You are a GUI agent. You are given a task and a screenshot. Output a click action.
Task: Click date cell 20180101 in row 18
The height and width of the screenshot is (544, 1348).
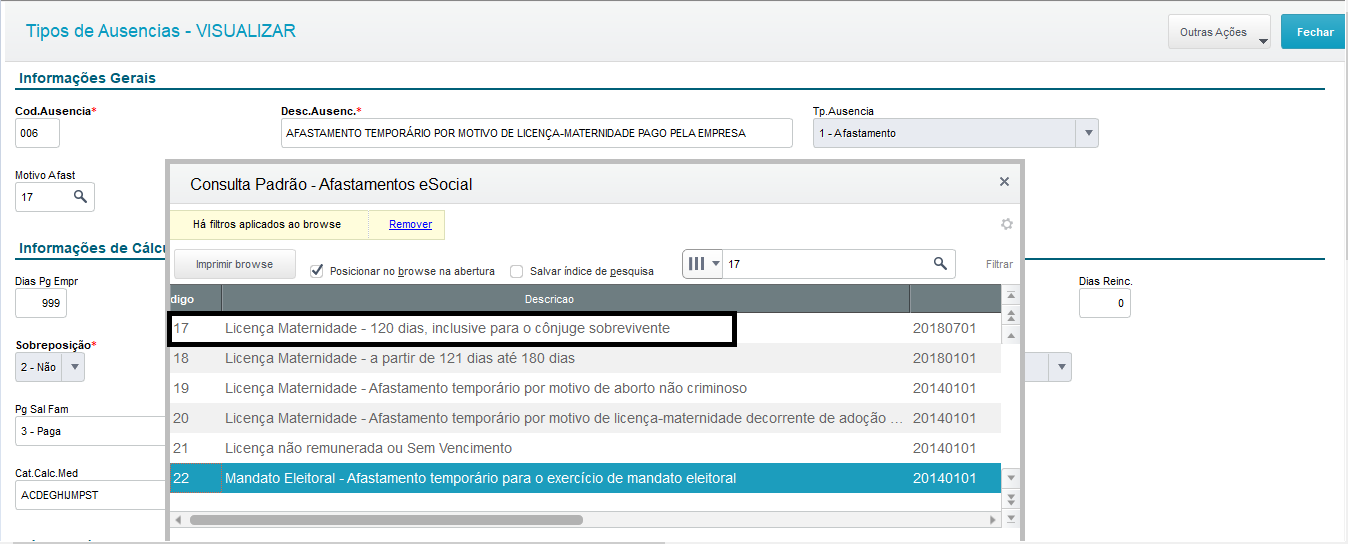944,358
